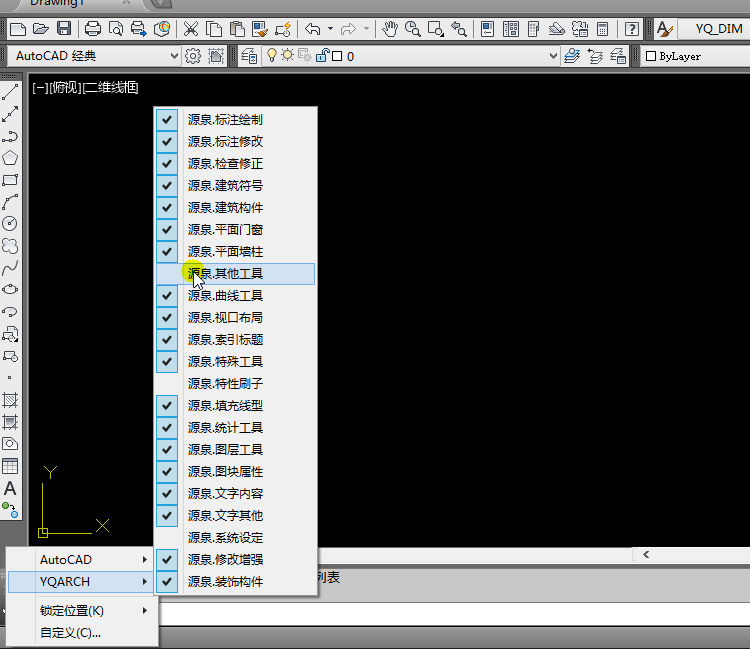Viewport: 750px width, 649px height.
Task: Select the Multiline Text A tool
Action: click(10, 488)
